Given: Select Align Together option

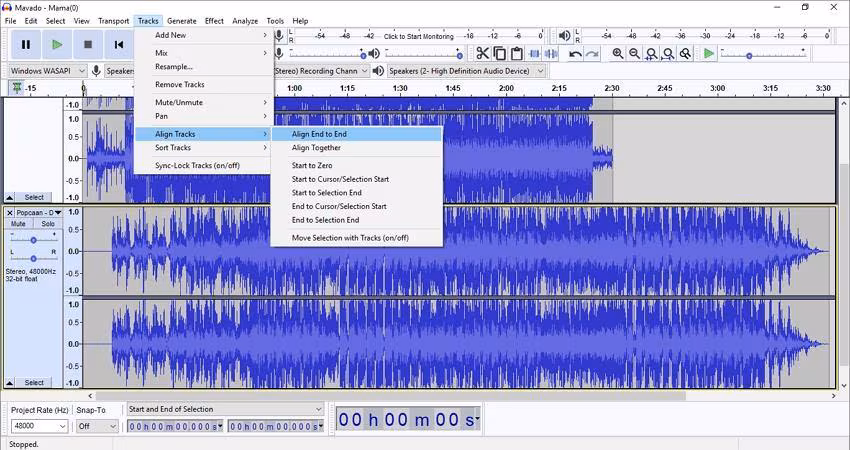Looking at the screenshot, I should (356, 147).
